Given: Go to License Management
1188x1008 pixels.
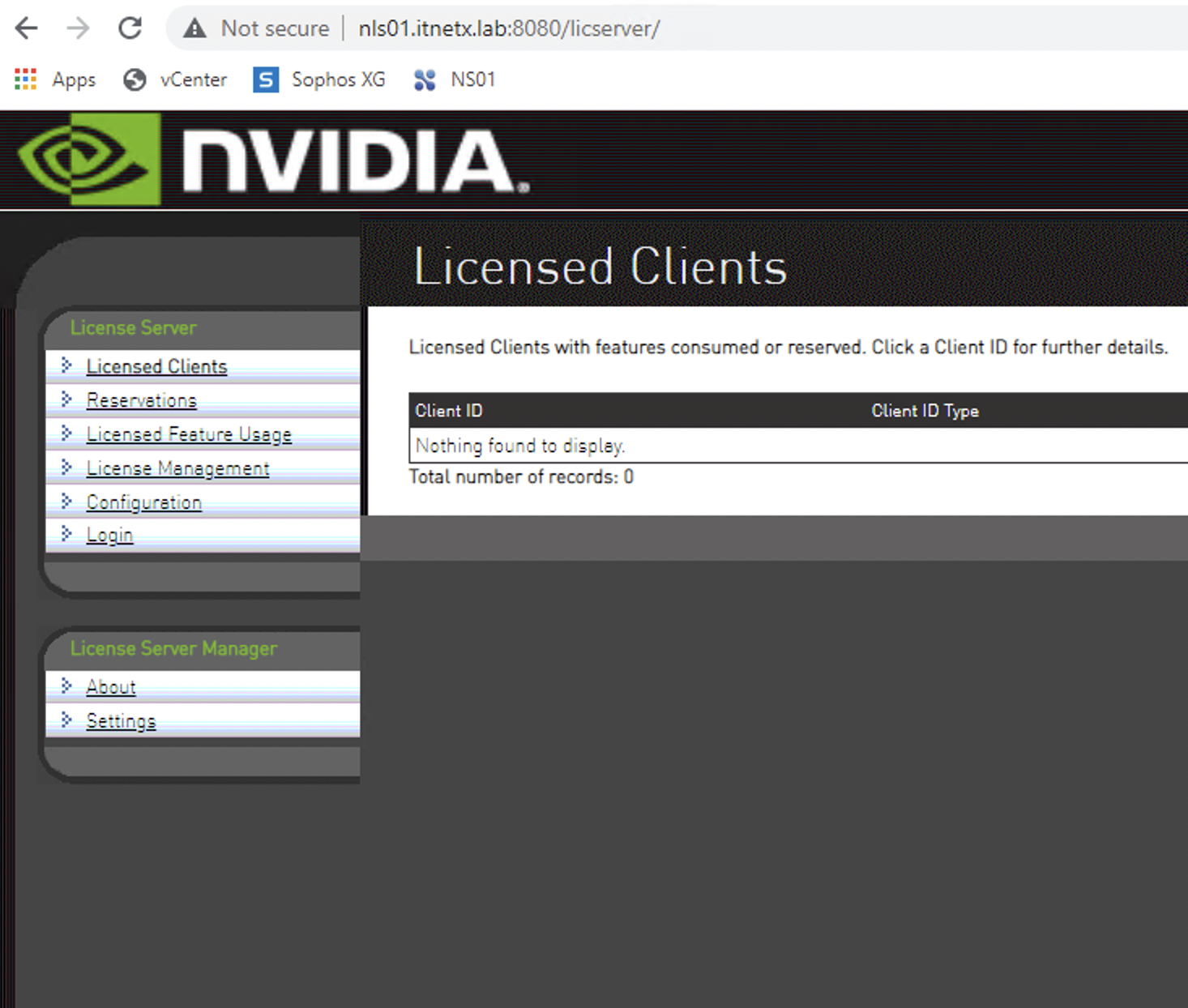Looking at the screenshot, I should point(177,468).
